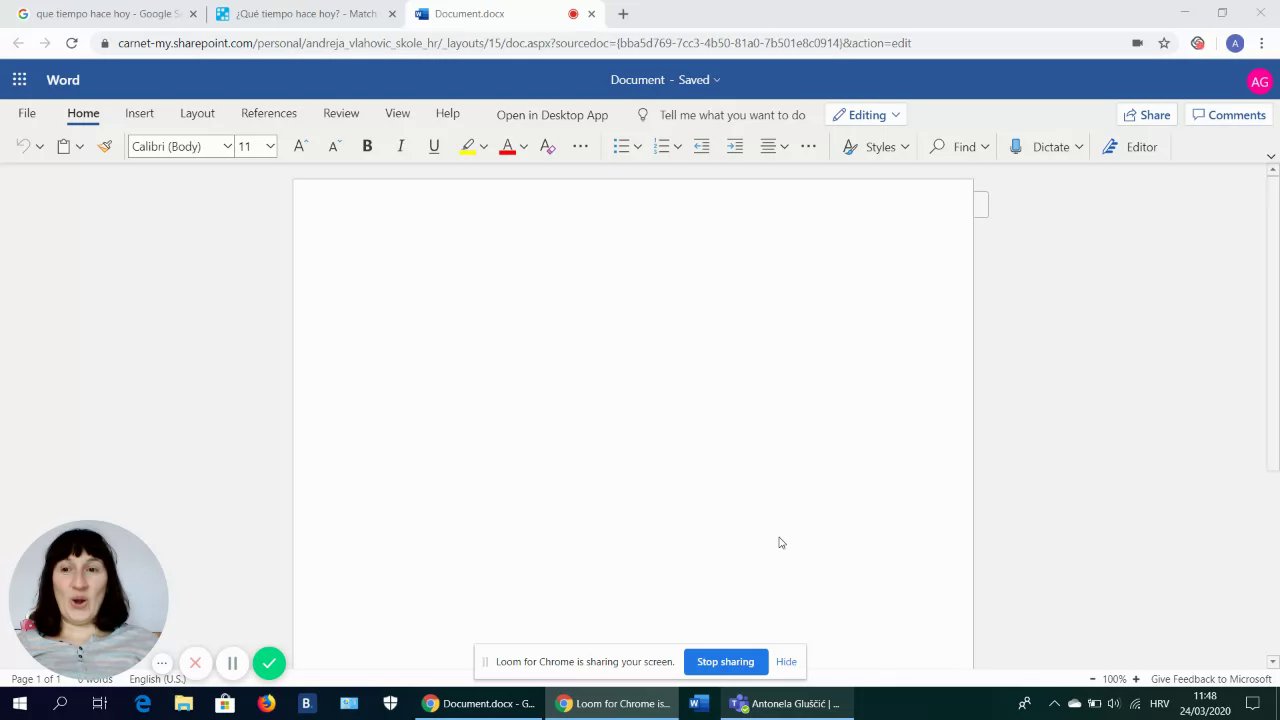Click the Undo arrow icon
The height and width of the screenshot is (720, 1280).
(23, 147)
